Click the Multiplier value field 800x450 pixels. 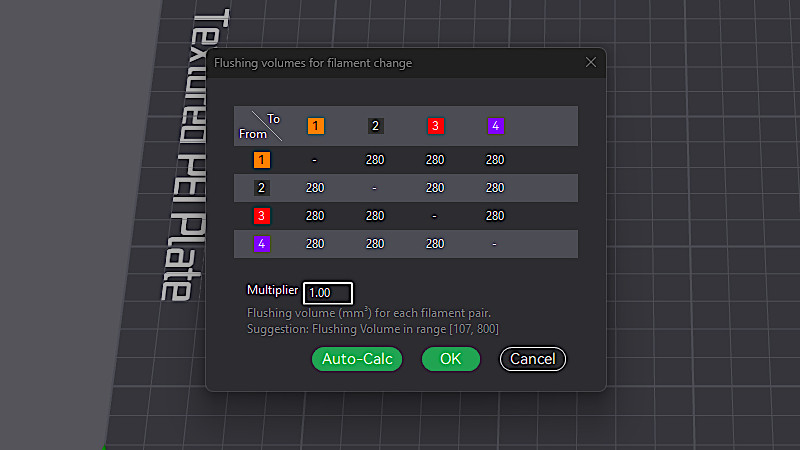tap(328, 293)
